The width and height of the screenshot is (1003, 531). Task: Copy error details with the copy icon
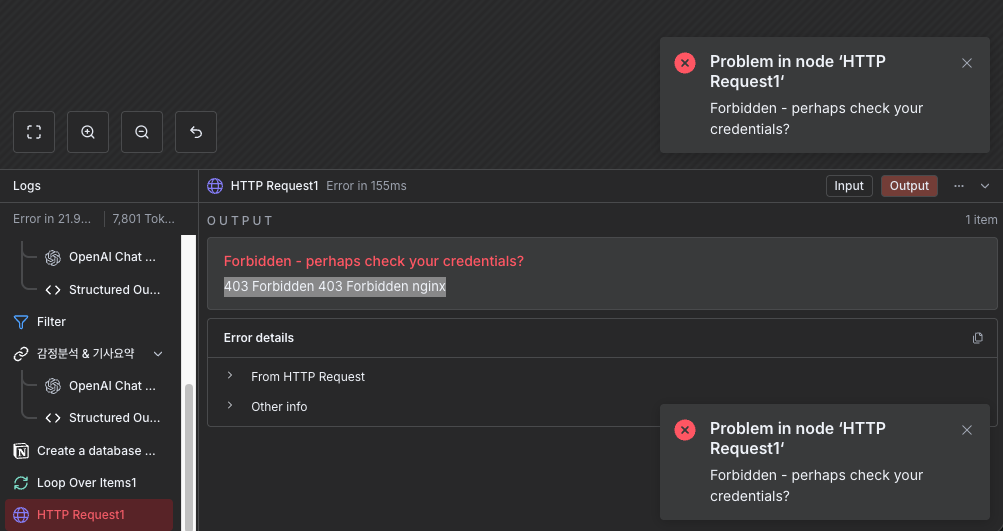click(978, 338)
